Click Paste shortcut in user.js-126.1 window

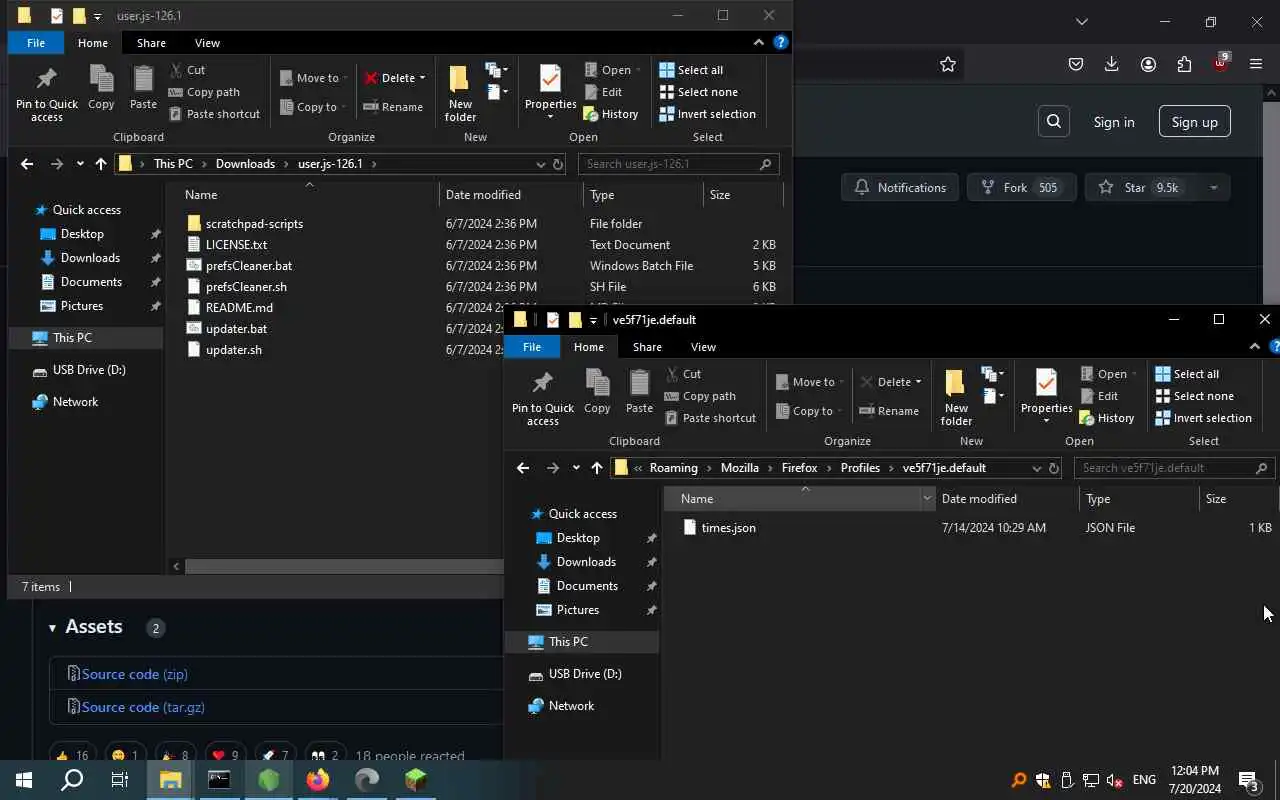point(214,114)
